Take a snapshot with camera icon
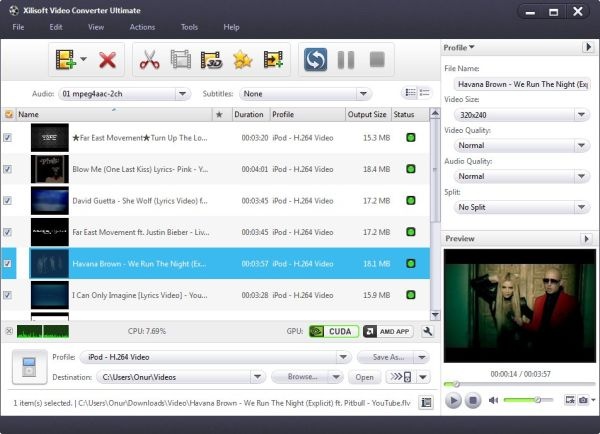Viewport: 600px width, 434px height. point(583,400)
